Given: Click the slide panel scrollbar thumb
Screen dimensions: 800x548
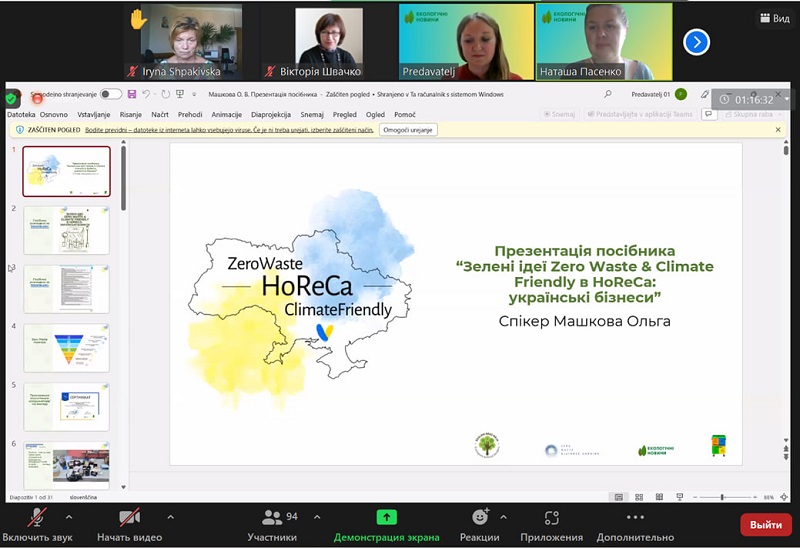Looking at the screenshot, I should tap(123, 179).
